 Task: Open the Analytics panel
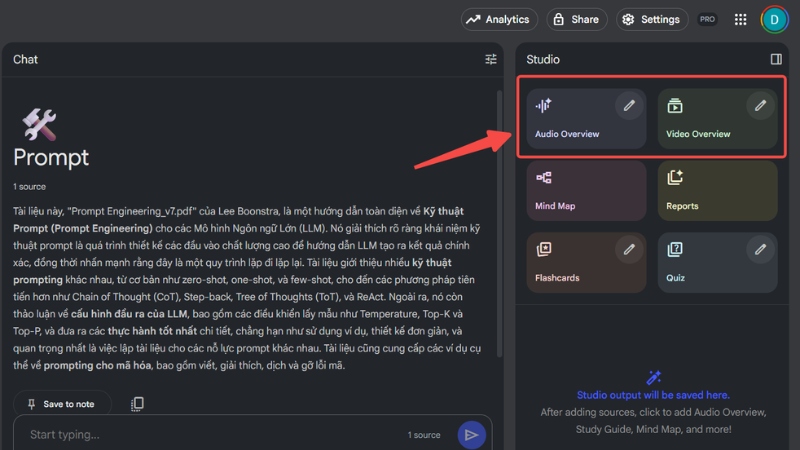tap(499, 19)
